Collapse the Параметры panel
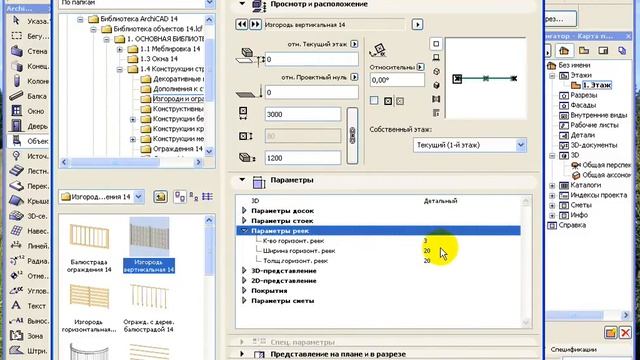The image size is (640, 360). [x=242, y=180]
